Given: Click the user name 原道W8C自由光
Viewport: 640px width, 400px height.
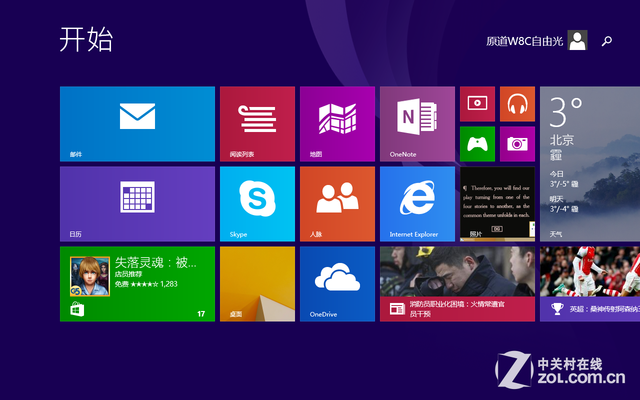Looking at the screenshot, I should point(524,41).
